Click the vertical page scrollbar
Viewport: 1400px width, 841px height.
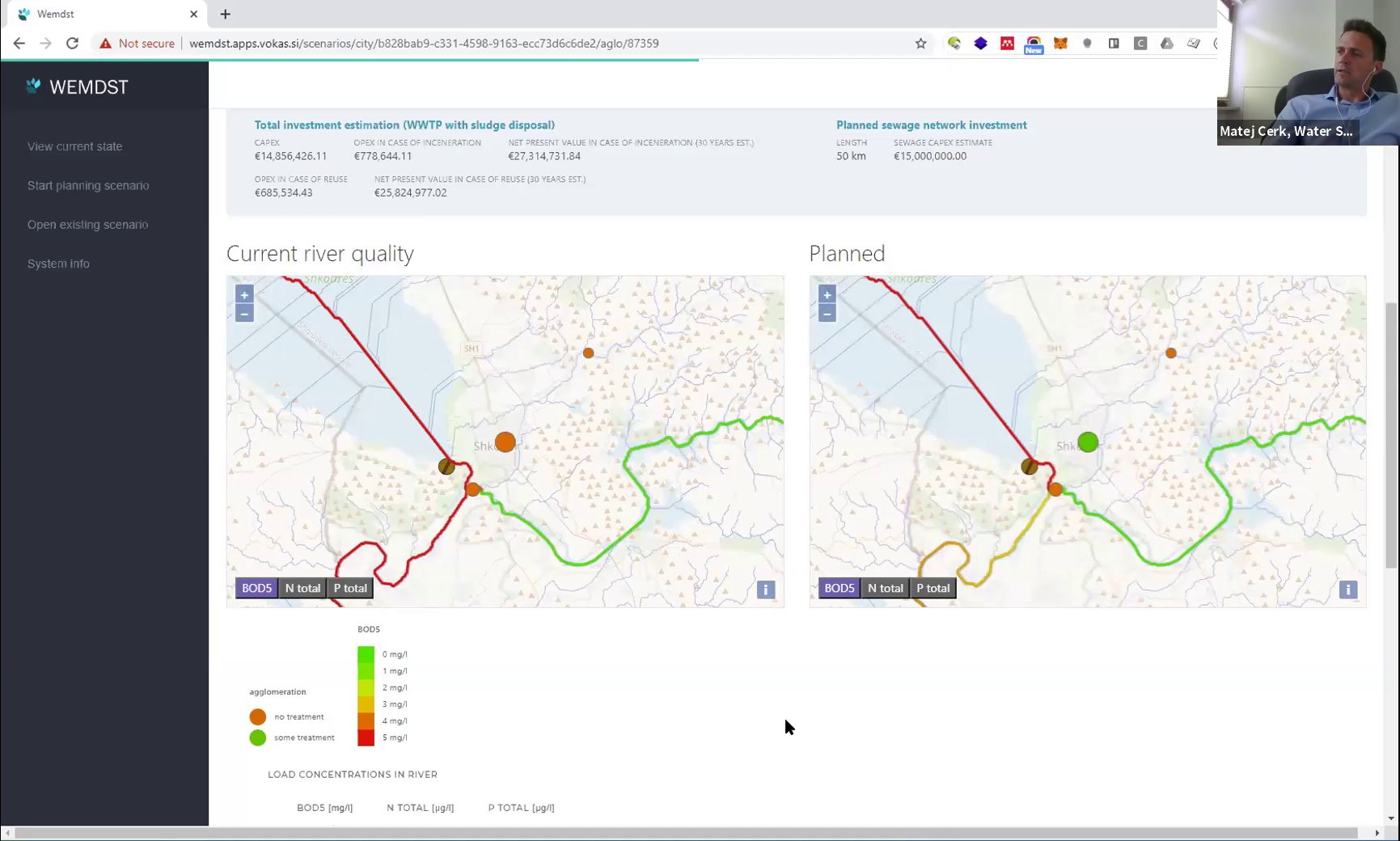(1391, 435)
